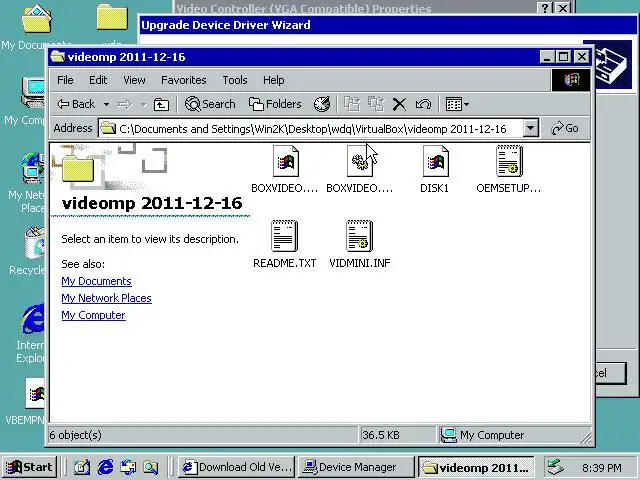This screenshot has width=640, height=480.
Task: Open the Tools menu
Action: 235,80
